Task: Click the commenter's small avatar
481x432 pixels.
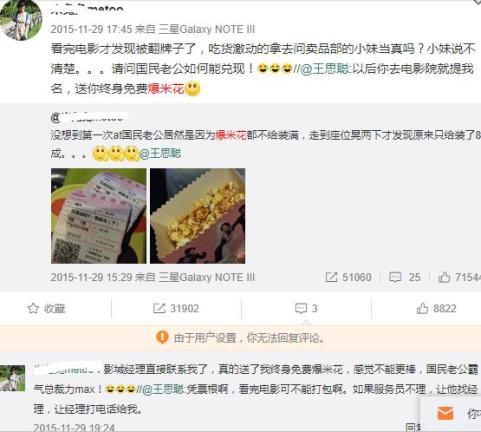Action: (x=13, y=378)
